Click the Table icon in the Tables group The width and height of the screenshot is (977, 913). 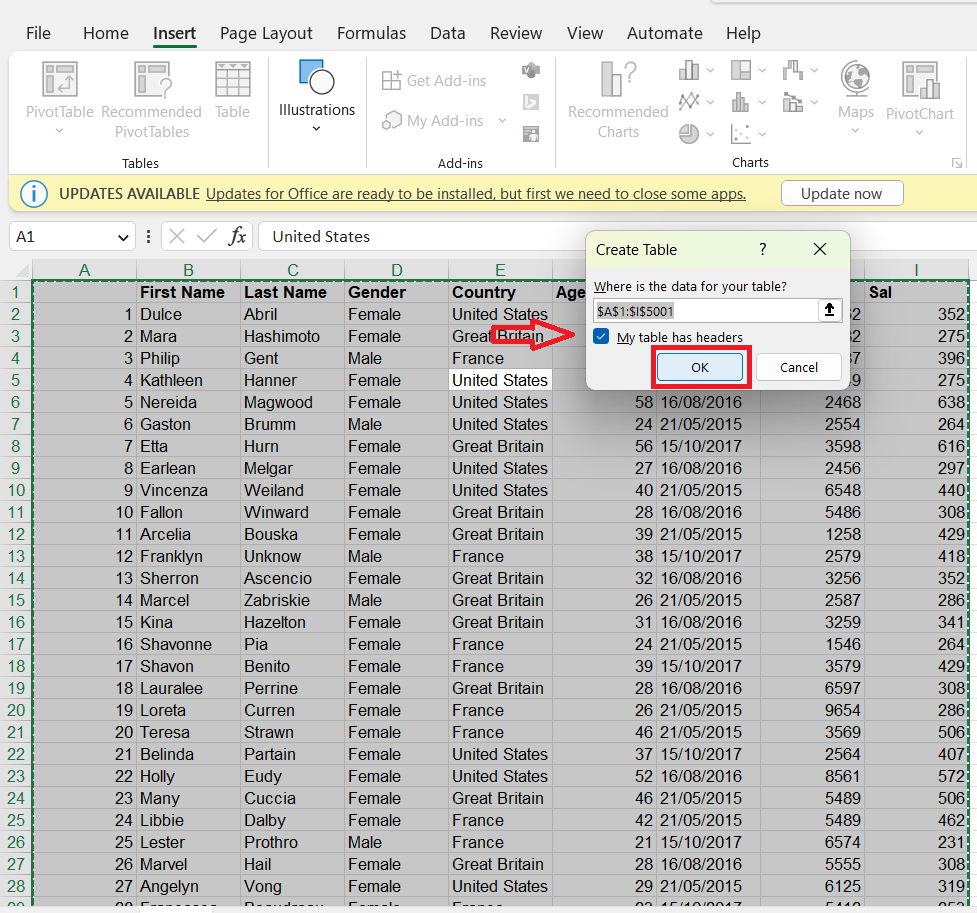[x=232, y=79]
